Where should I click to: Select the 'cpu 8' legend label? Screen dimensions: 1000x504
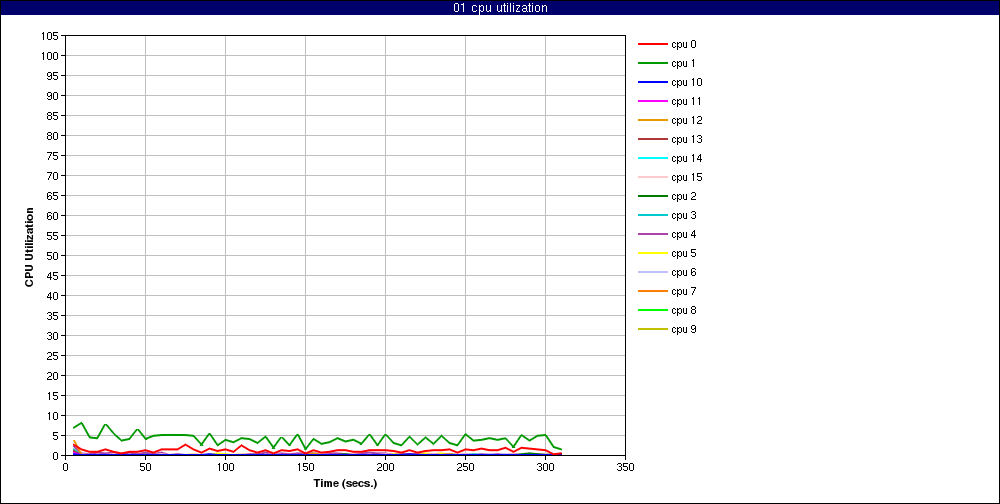tap(684, 310)
